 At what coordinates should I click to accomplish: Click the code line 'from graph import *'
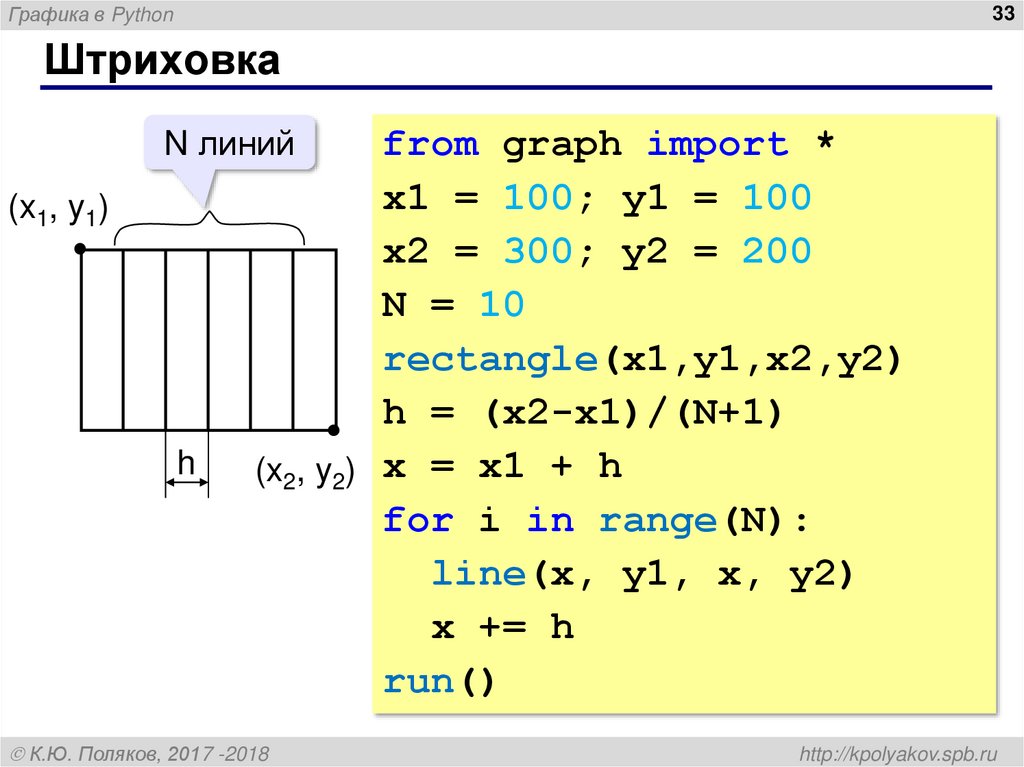[609, 144]
